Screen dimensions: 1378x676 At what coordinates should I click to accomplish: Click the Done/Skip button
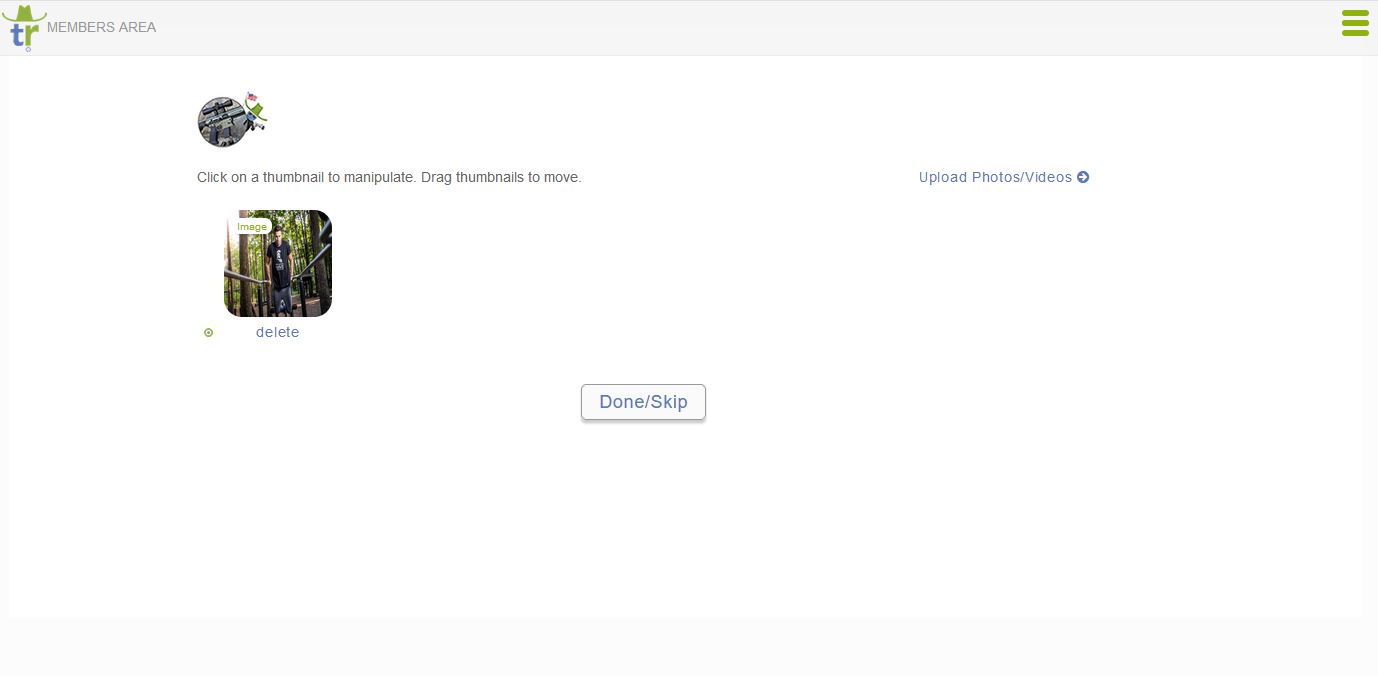(643, 402)
